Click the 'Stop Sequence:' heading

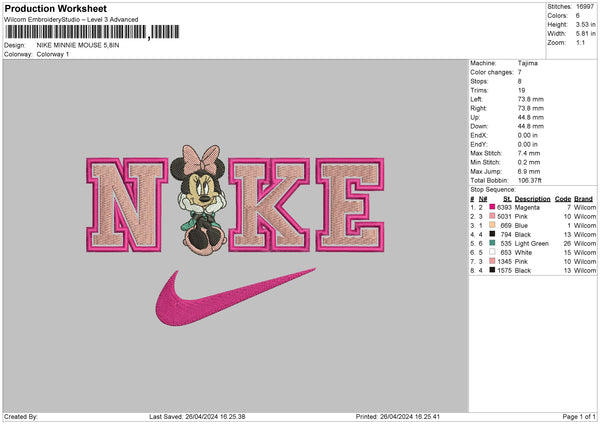click(493, 189)
